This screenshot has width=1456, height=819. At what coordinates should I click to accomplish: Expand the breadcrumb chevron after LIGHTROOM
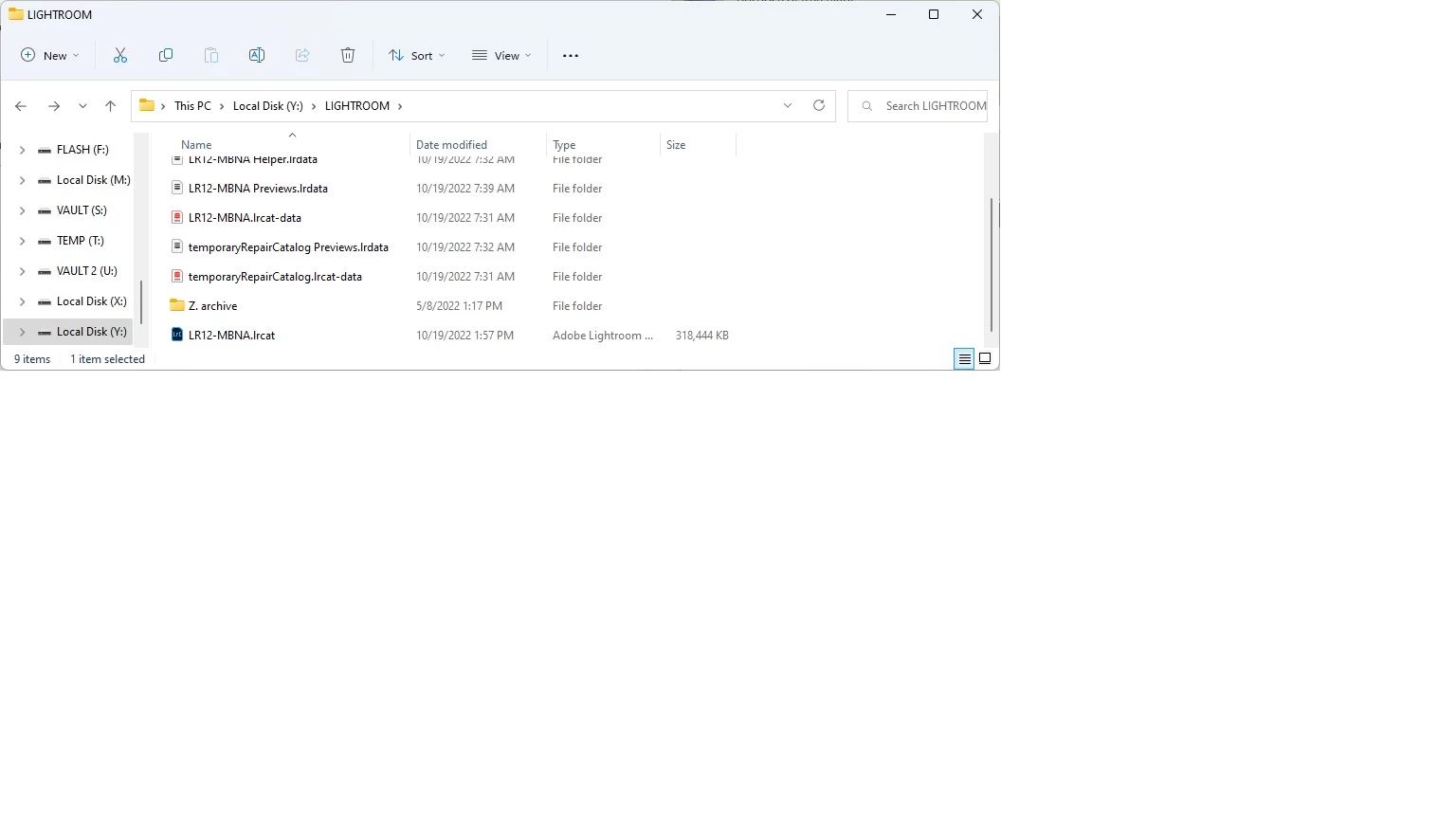400,106
